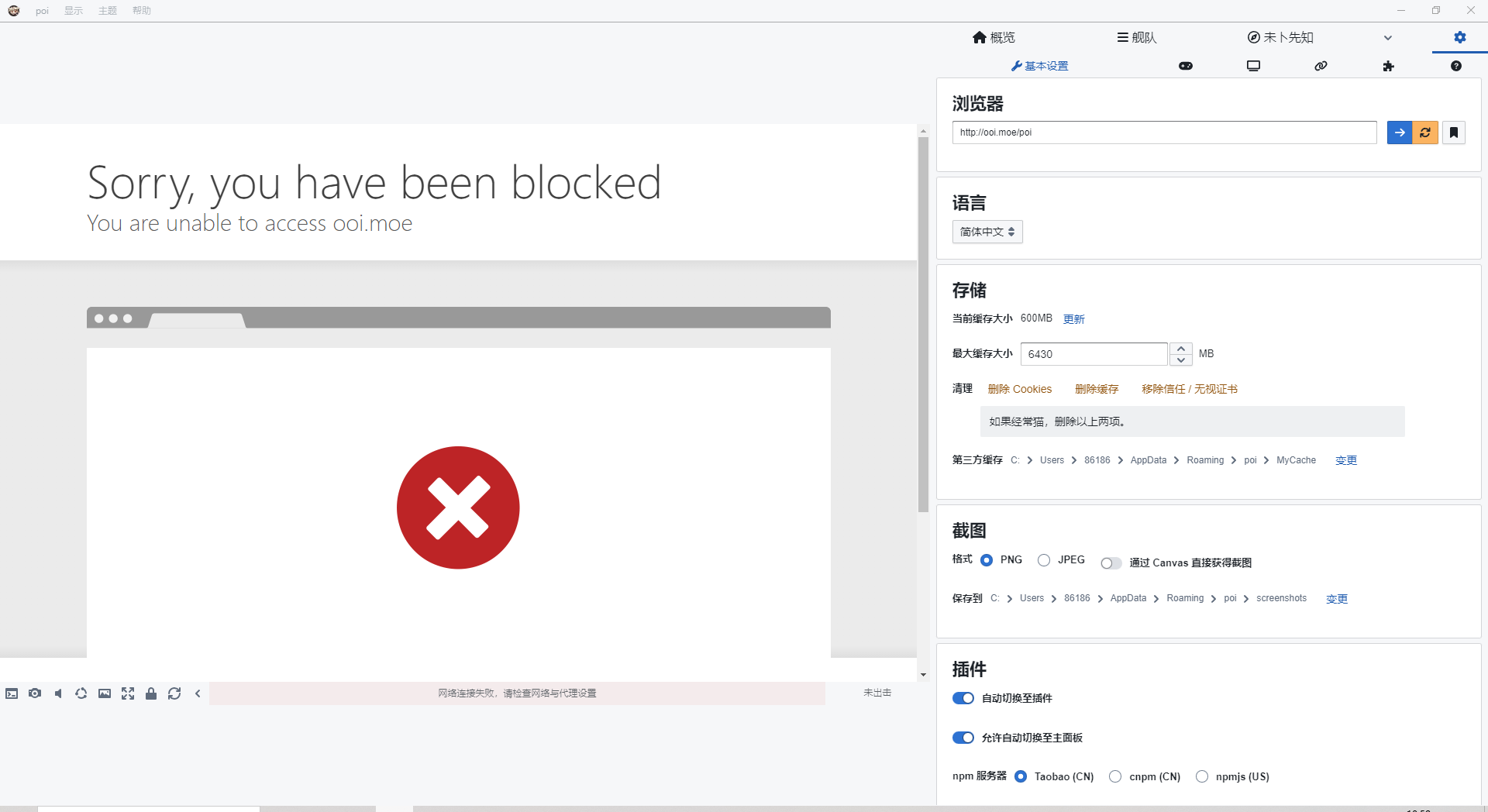
Task: Click the 未出击 status text
Action: (877, 693)
